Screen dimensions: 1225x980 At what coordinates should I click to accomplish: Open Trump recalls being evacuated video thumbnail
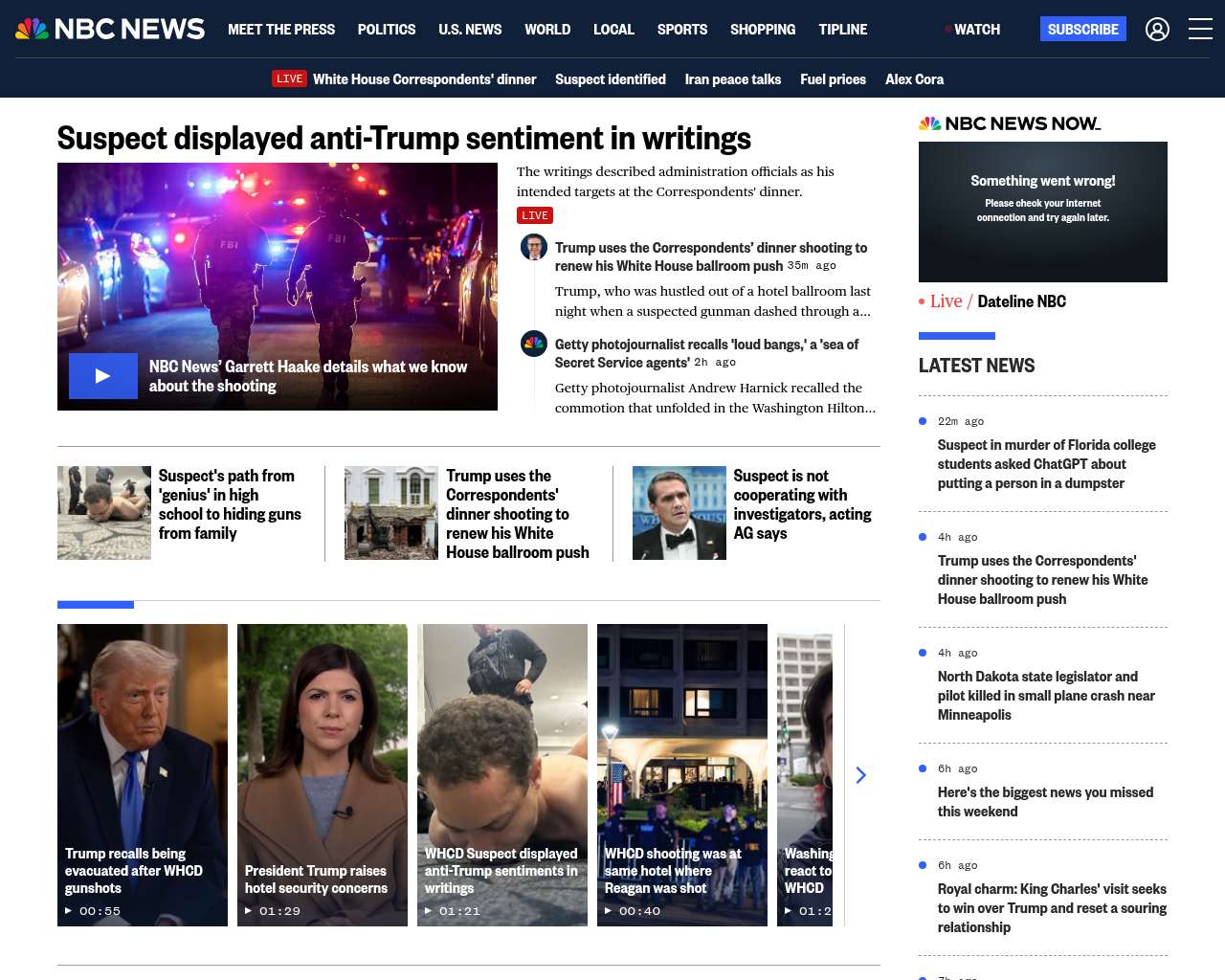143,774
